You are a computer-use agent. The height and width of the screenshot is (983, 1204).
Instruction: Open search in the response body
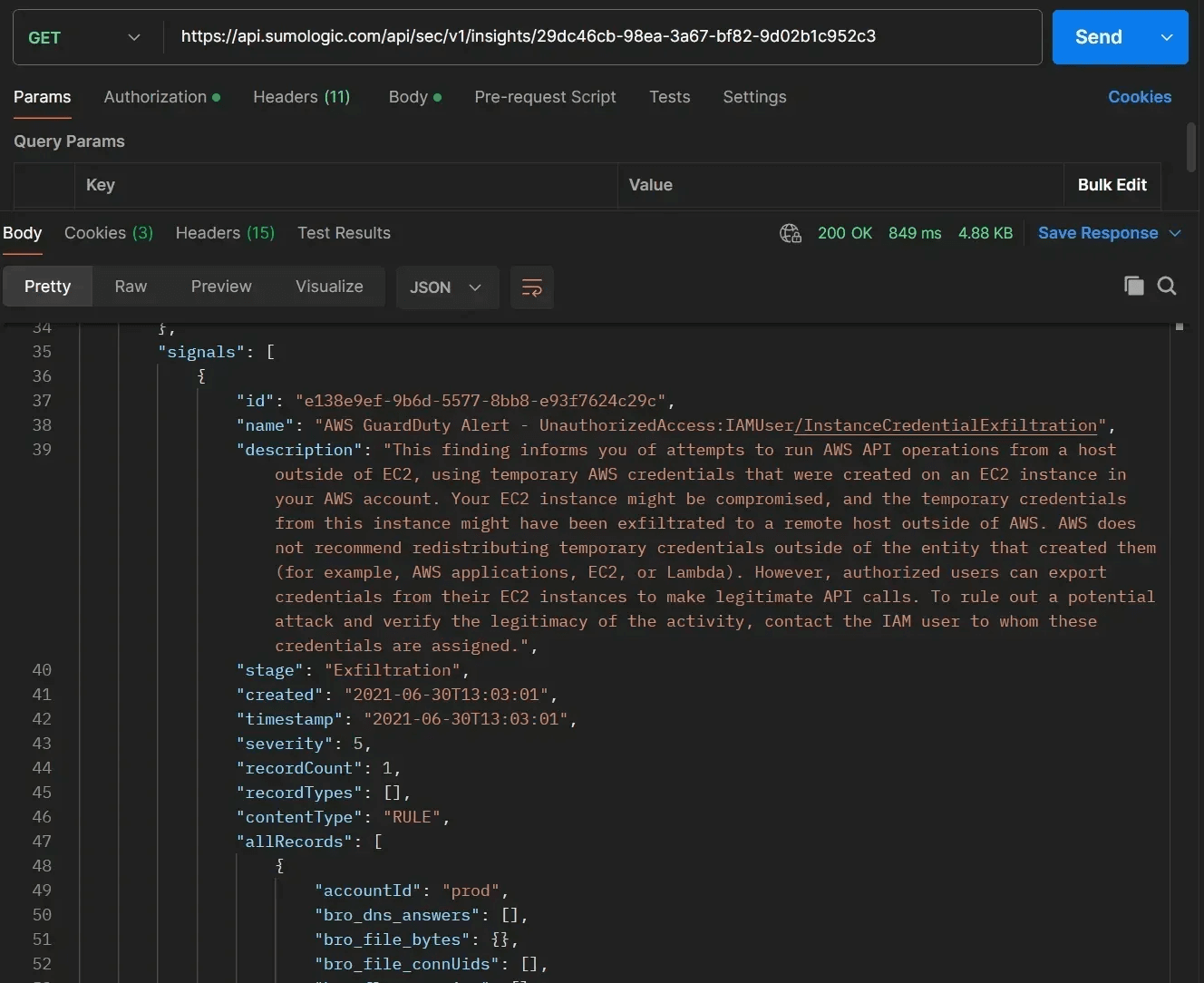[x=1167, y=287]
